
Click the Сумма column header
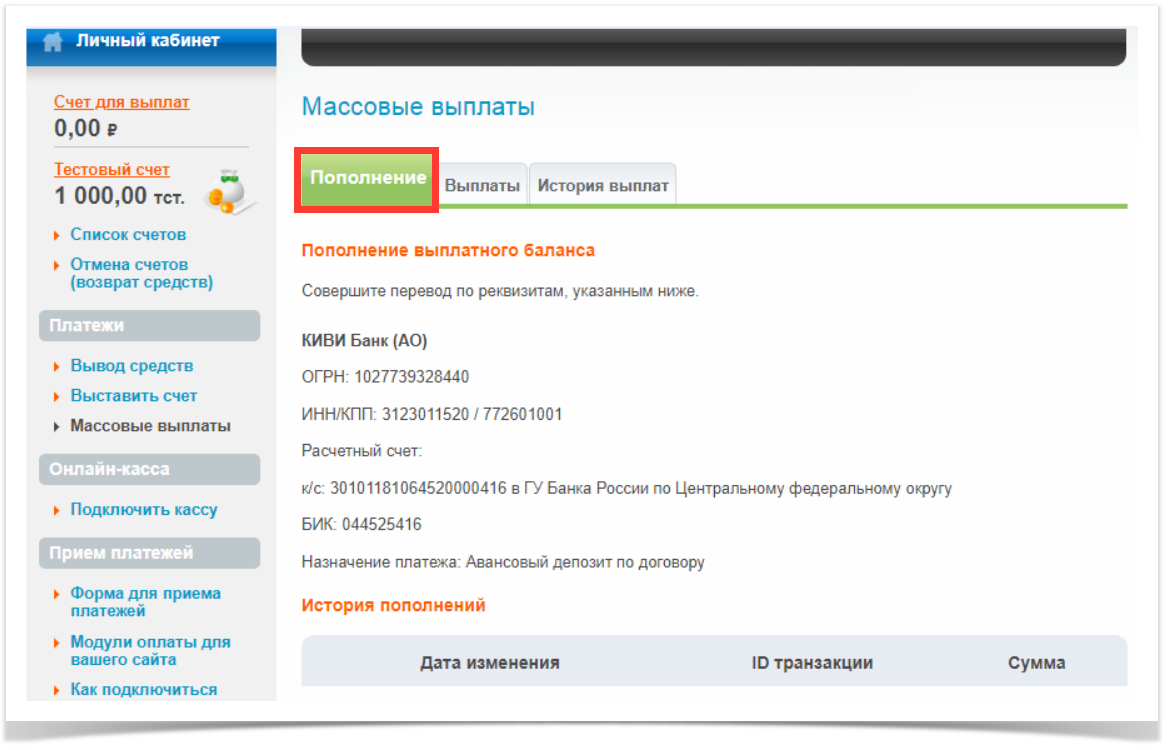(x=1036, y=663)
